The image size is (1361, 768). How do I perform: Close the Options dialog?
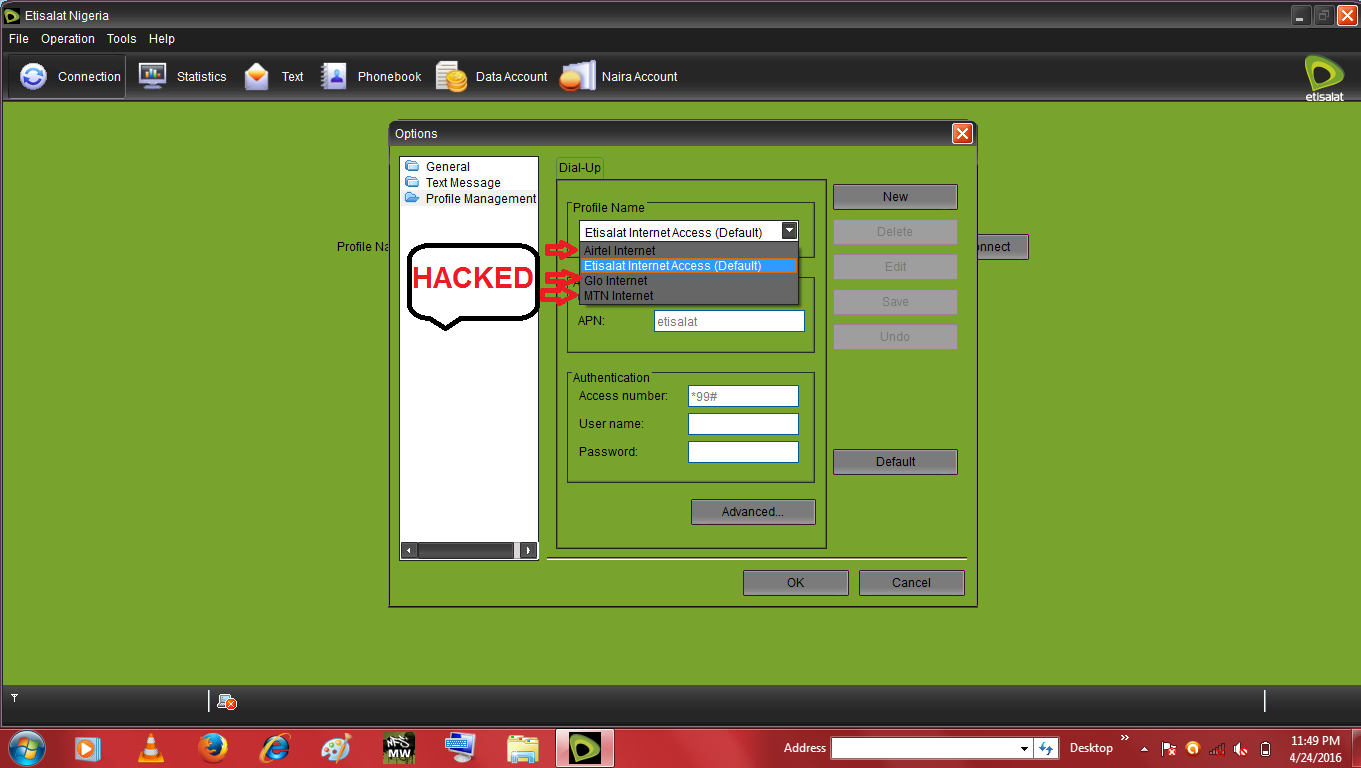[x=962, y=134]
